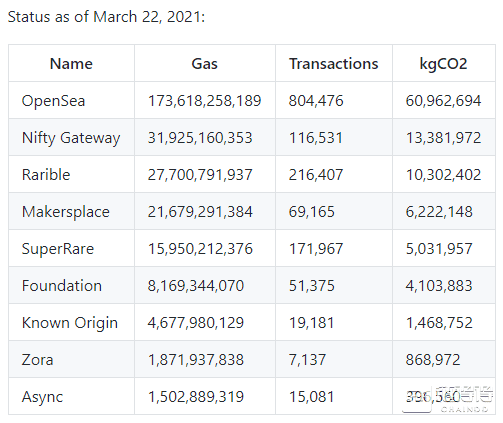Click the gas value 4,677,980,129
The height and width of the screenshot is (423, 503).
click(196, 323)
